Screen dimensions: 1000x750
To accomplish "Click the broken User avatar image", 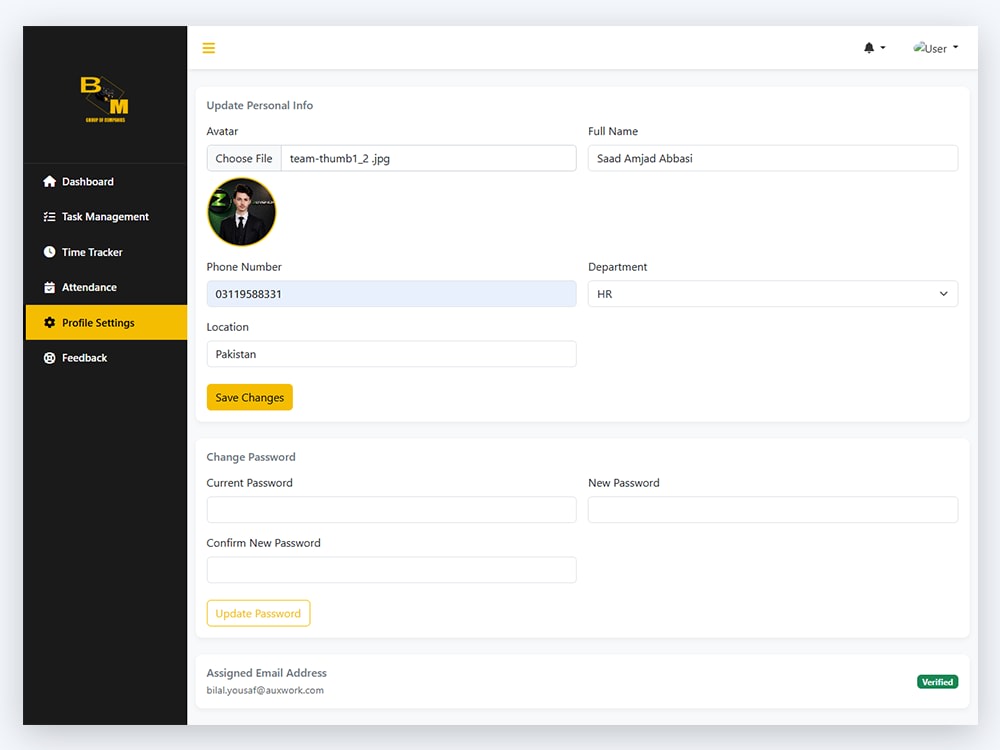I will pyautogui.click(x=919, y=47).
